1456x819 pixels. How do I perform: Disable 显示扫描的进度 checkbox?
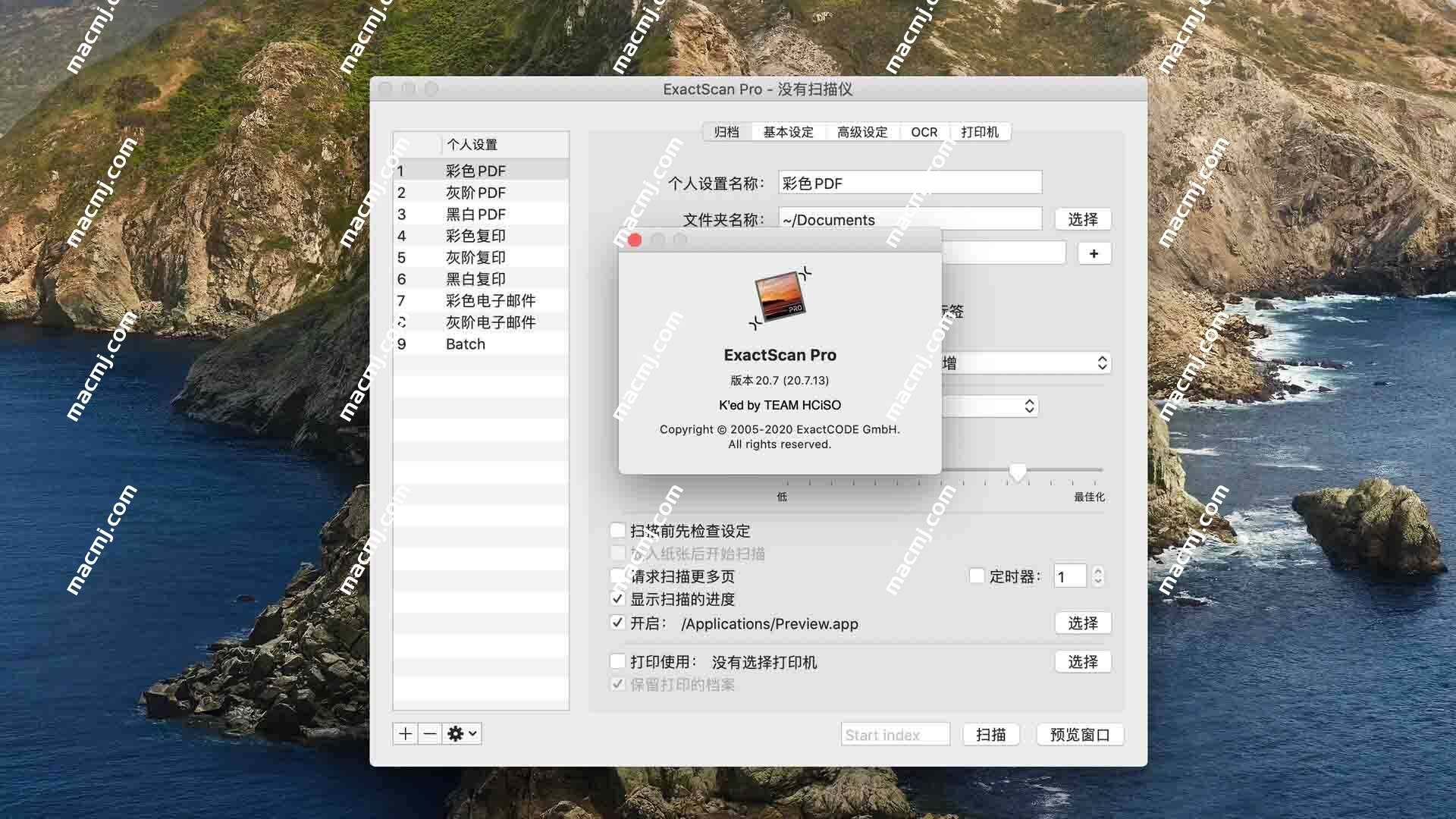click(x=618, y=599)
